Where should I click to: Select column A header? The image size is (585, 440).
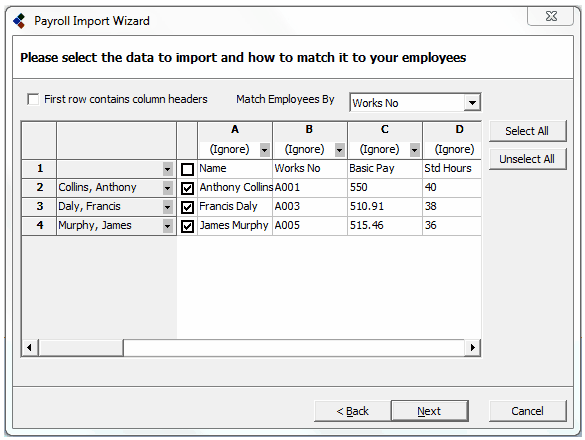click(x=235, y=129)
